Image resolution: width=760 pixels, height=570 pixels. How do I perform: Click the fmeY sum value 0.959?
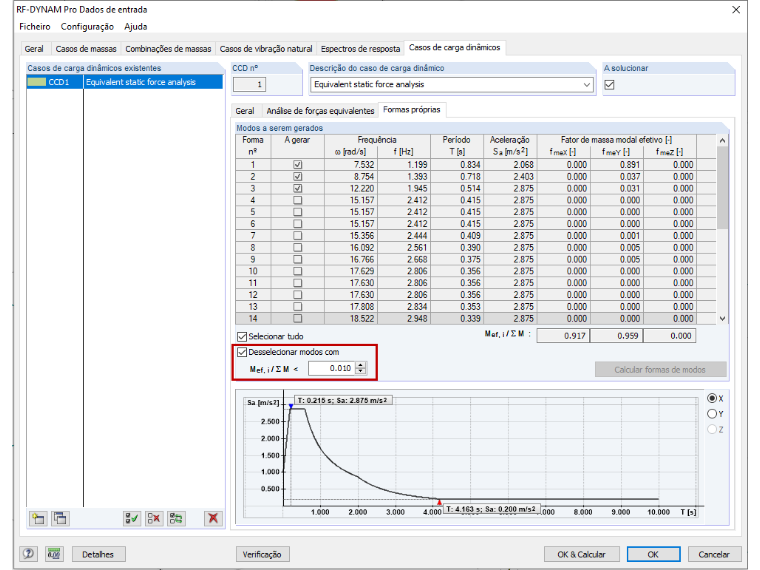616,335
